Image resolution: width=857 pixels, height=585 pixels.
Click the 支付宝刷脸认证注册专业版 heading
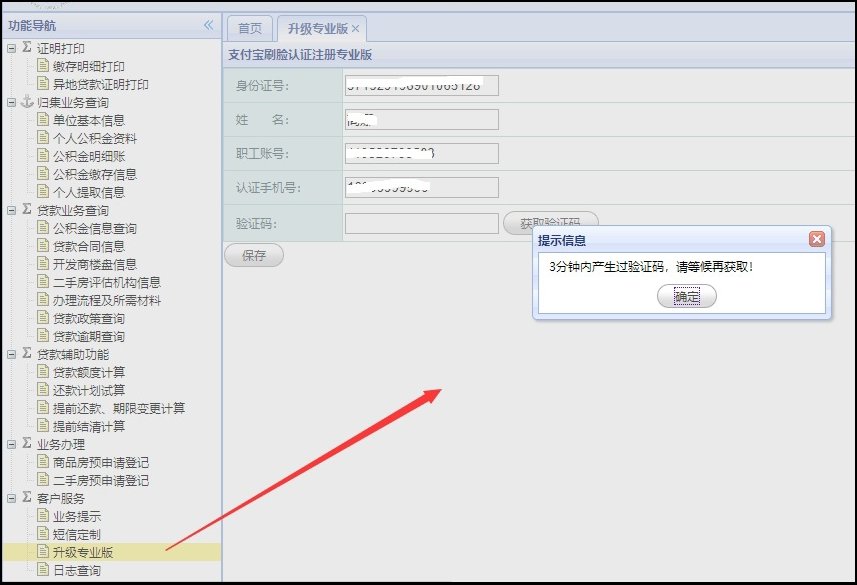[x=300, y=55]
